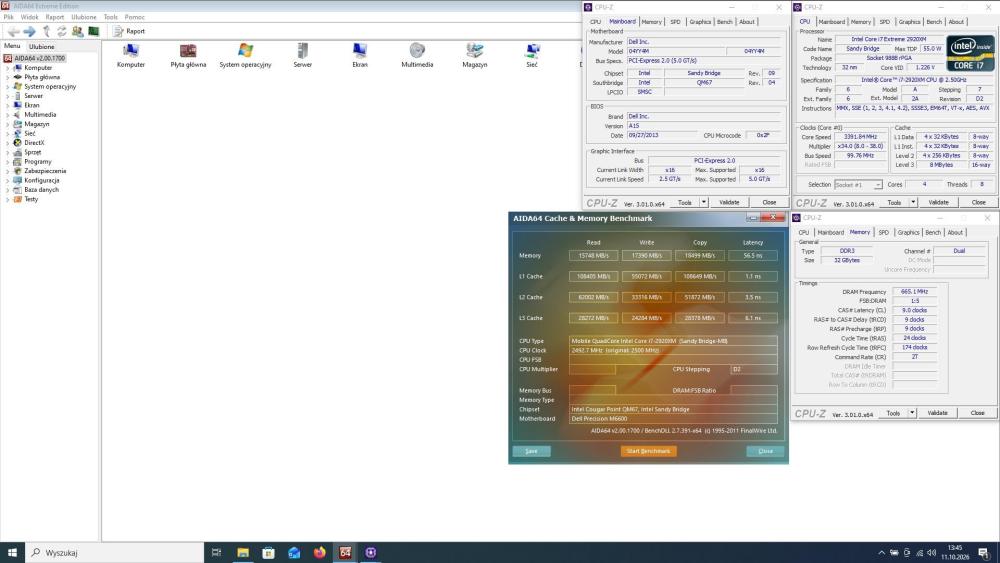Open Task View from the taskbar
The height and width of the screenshot is (563, 1000).
tap(216, 553)
